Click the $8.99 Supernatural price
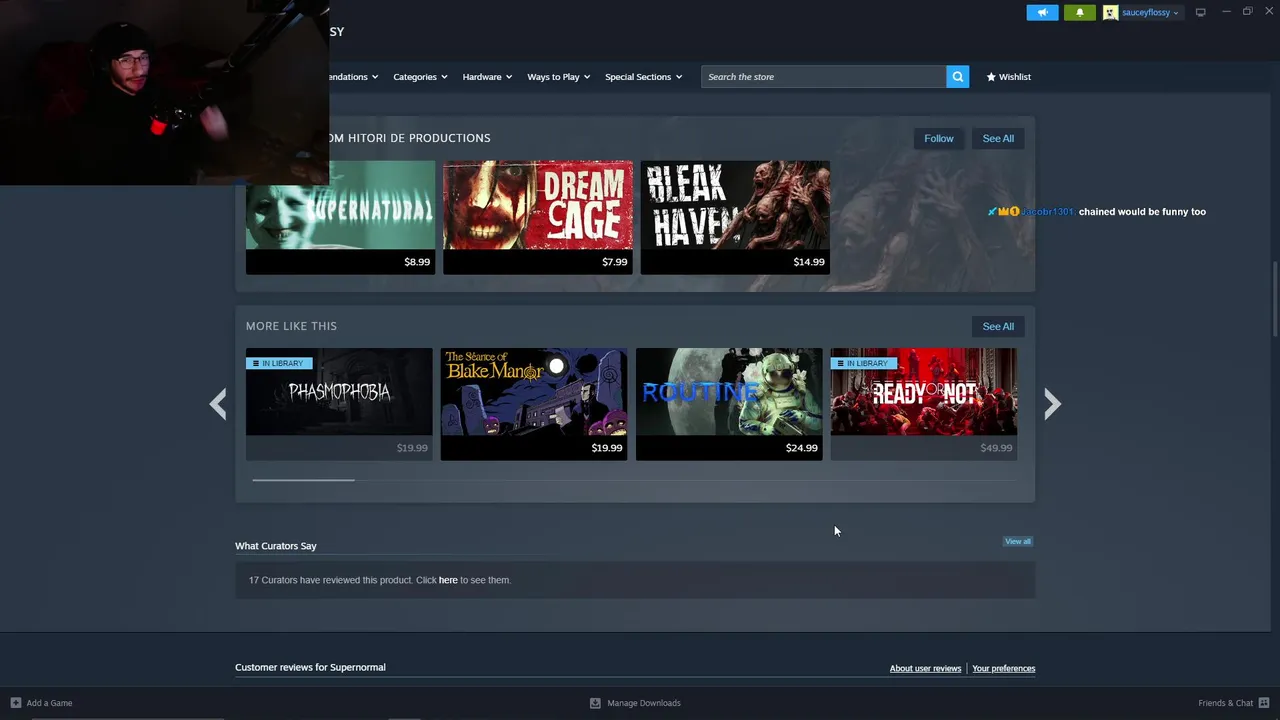 pyautogui.click(x=417, y=262)
